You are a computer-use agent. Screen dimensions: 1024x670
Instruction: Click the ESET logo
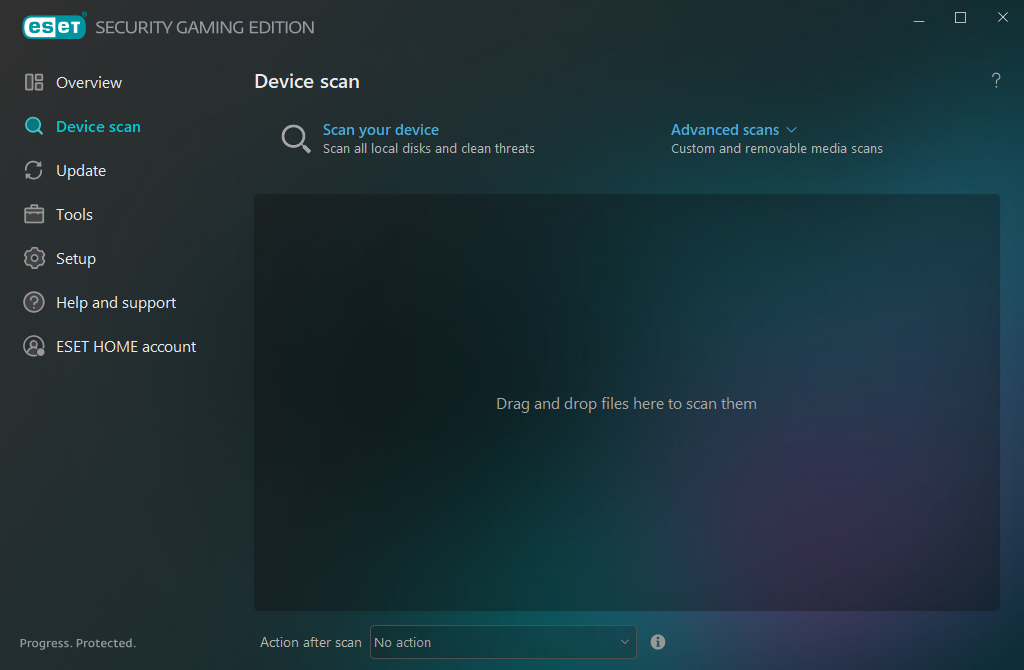(x=54, y=26)
